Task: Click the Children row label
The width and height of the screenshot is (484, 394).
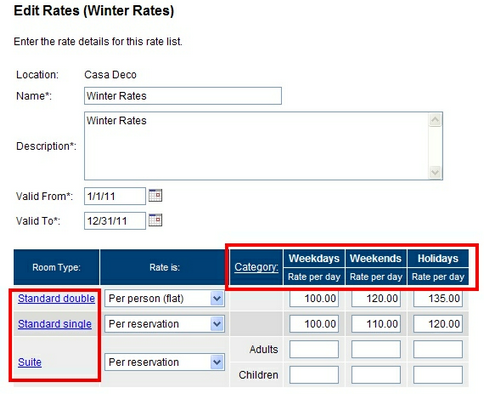Action: (x=258, y=375)
